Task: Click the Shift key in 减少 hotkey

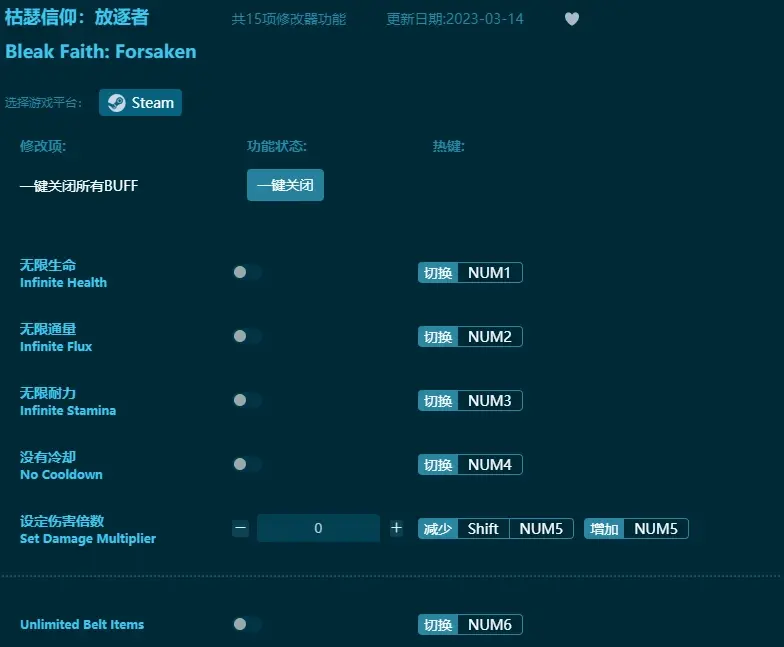Action: 483,528
